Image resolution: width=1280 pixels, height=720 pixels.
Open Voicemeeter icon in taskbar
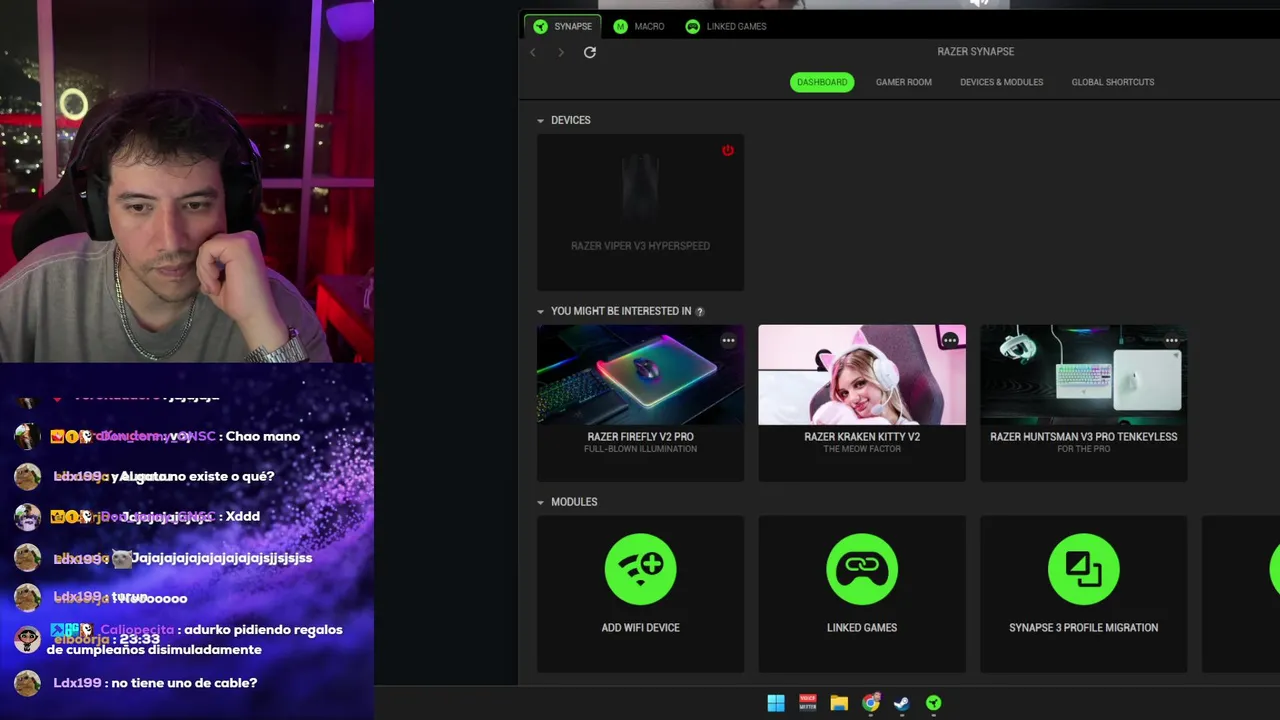click(x=808, y=703)
